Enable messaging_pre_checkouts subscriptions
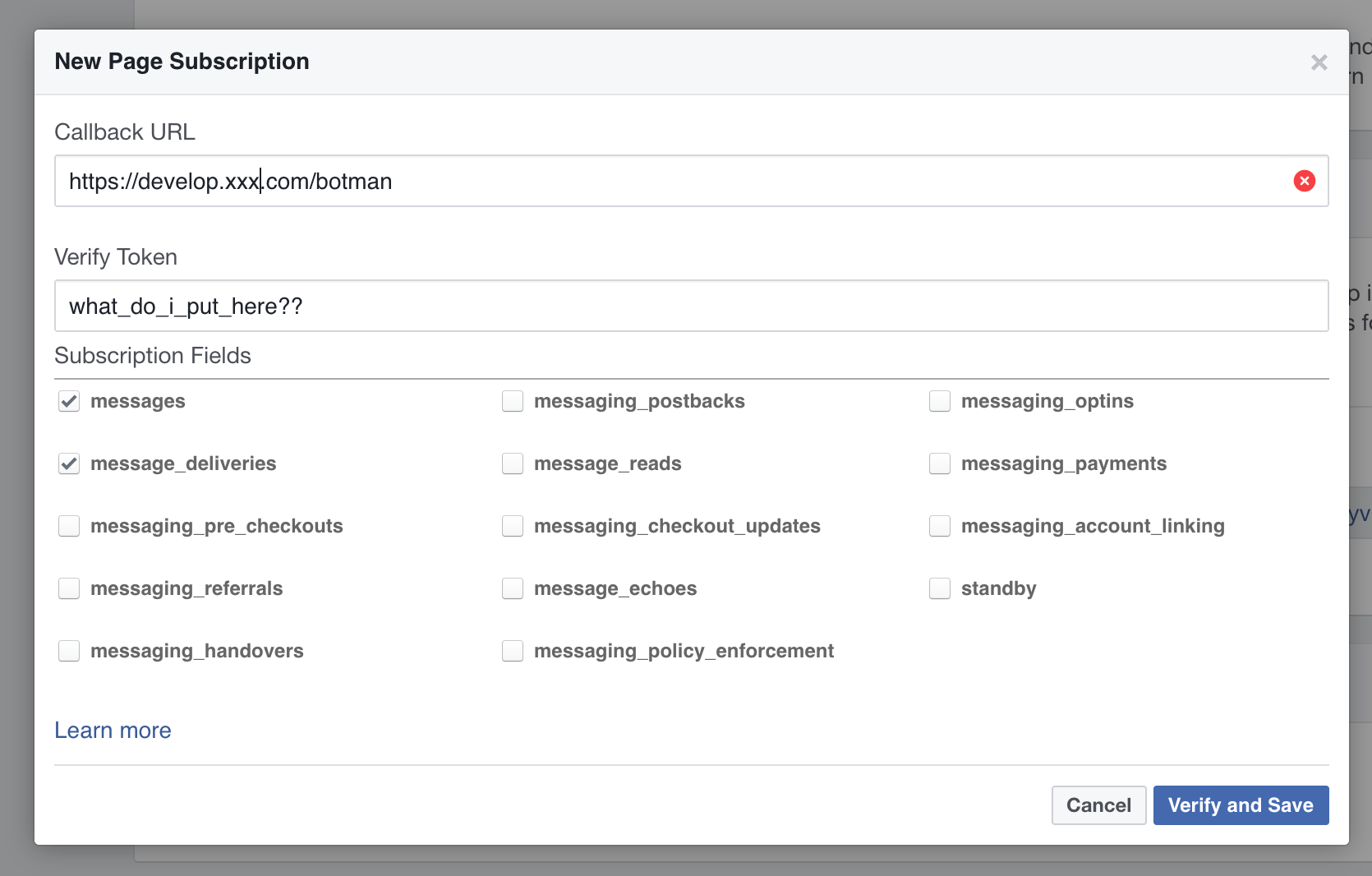This screenshot has height=876, width=1372. coord(69,526)
